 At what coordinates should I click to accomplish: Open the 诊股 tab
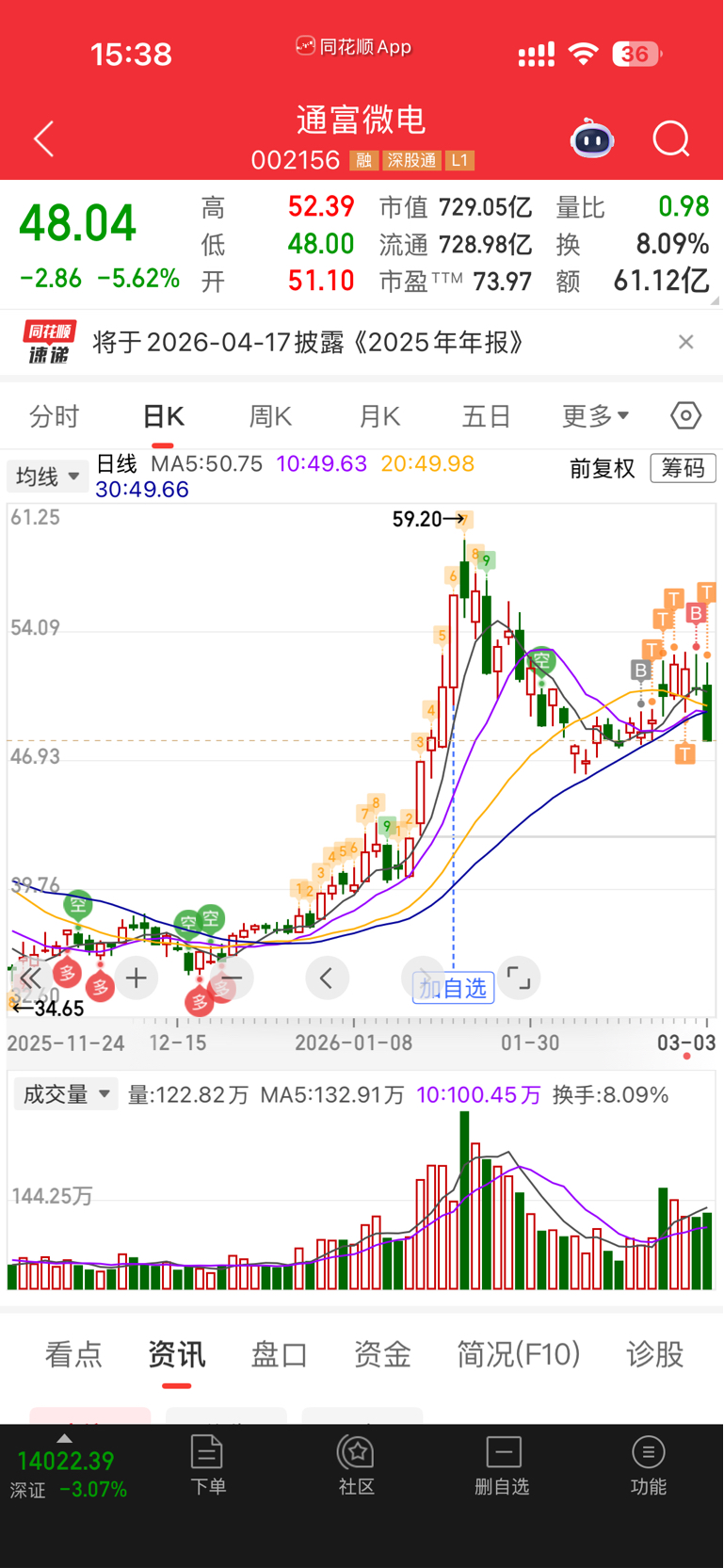pos(655,1354)
